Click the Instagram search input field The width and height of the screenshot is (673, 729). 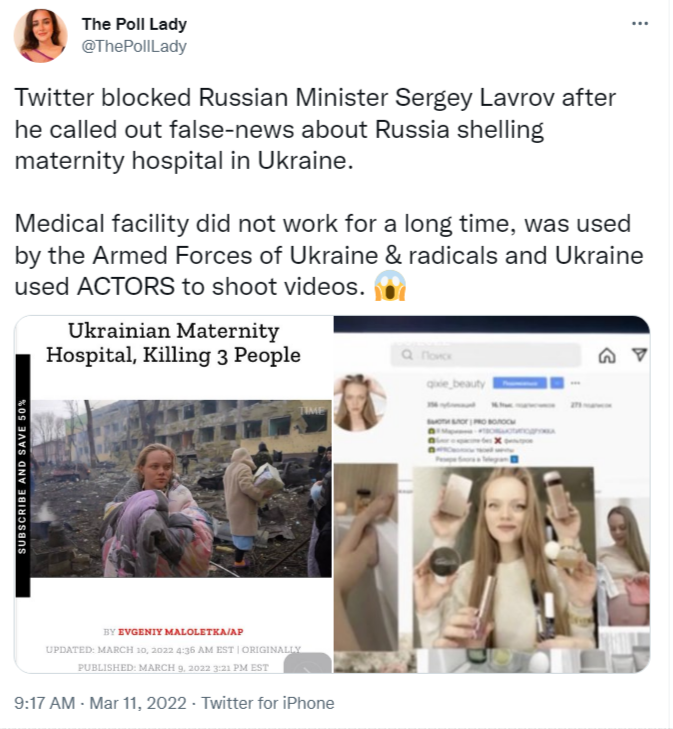click(486, 355)
